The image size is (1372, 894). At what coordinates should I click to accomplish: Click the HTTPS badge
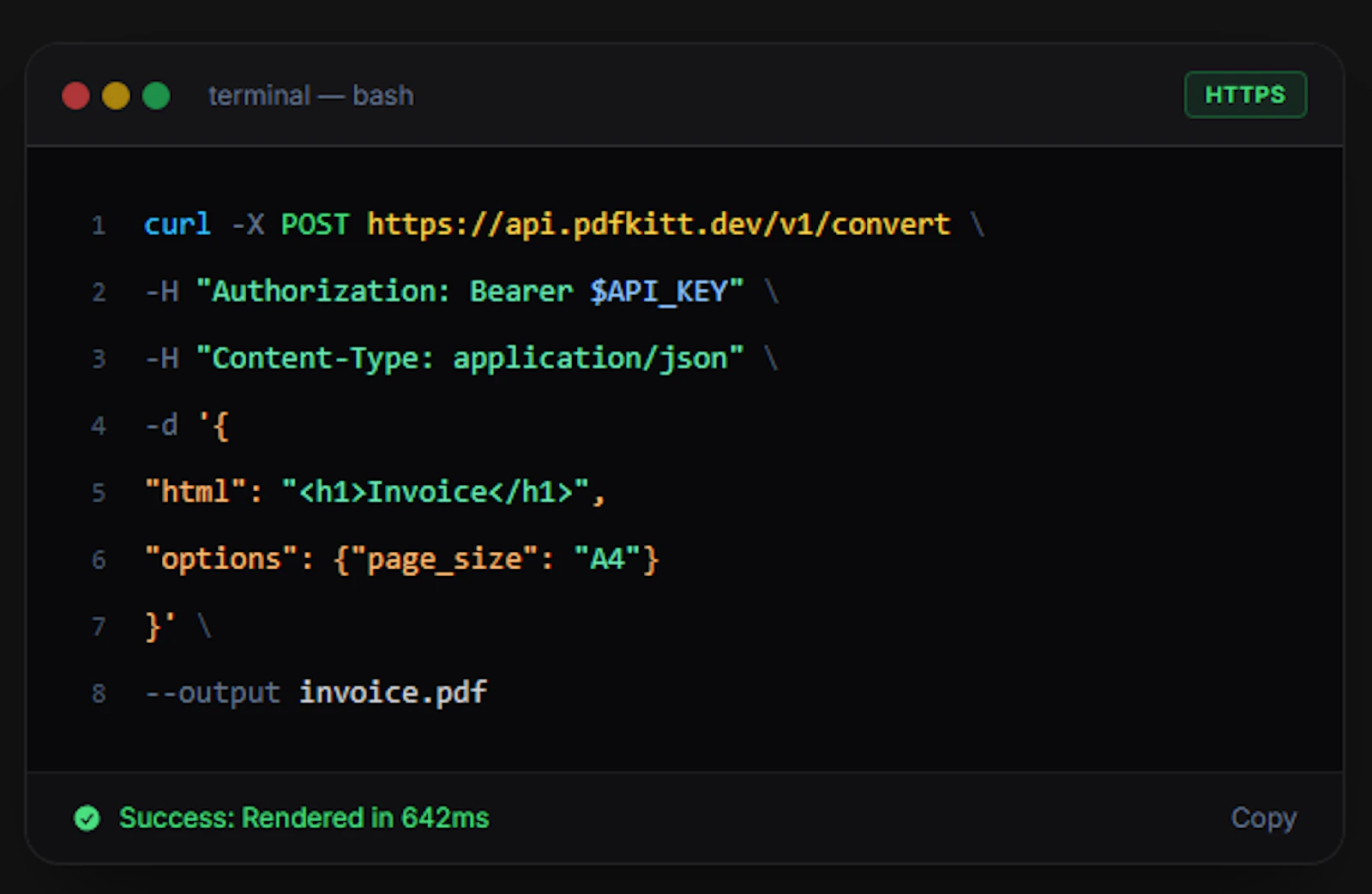(x=1245, y=94)
